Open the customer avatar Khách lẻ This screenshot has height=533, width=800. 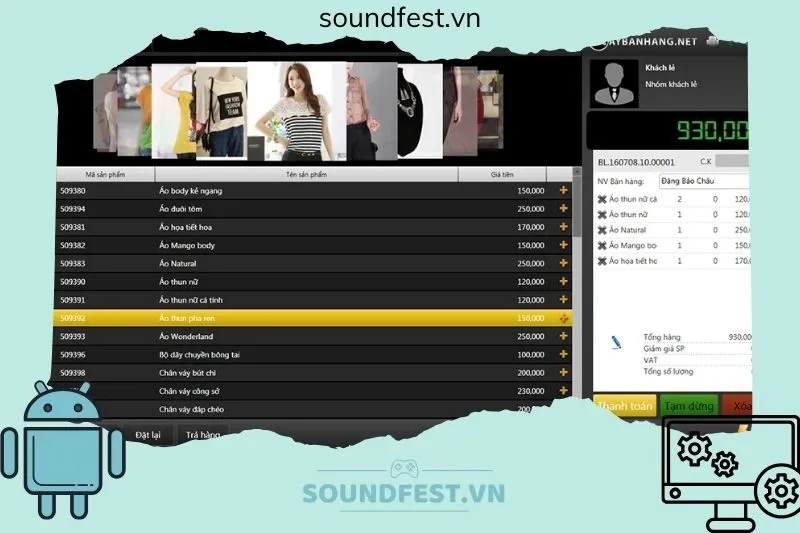coord(613,83)
